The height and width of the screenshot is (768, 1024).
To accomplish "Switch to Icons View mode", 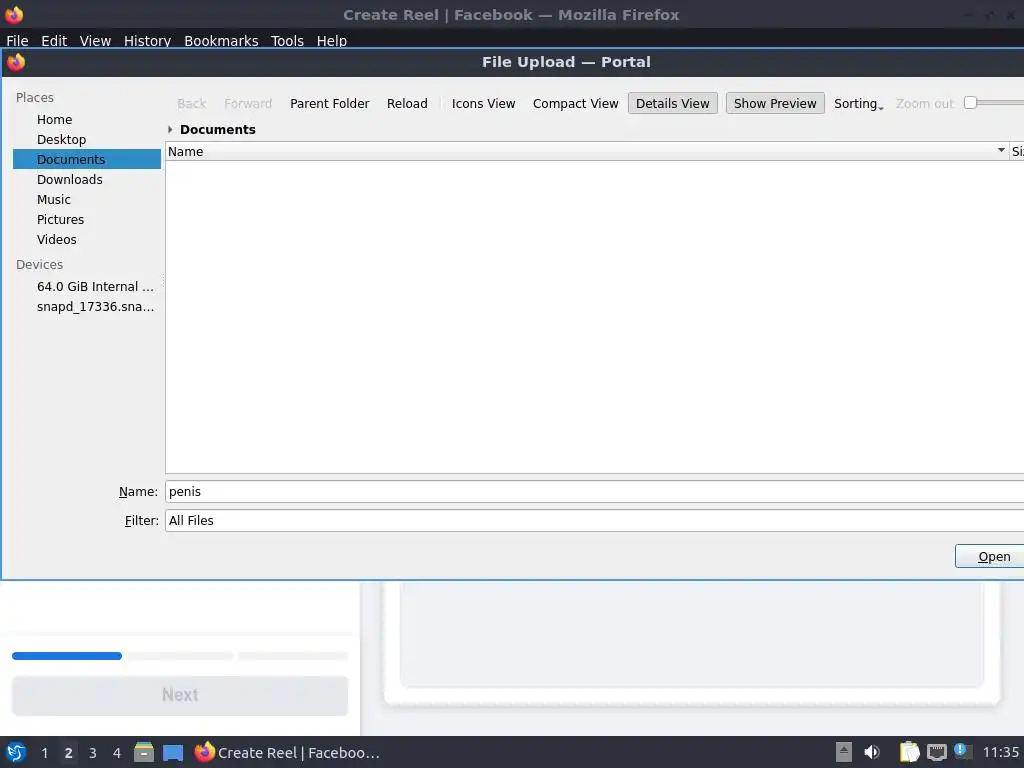I will coord(483,103).
